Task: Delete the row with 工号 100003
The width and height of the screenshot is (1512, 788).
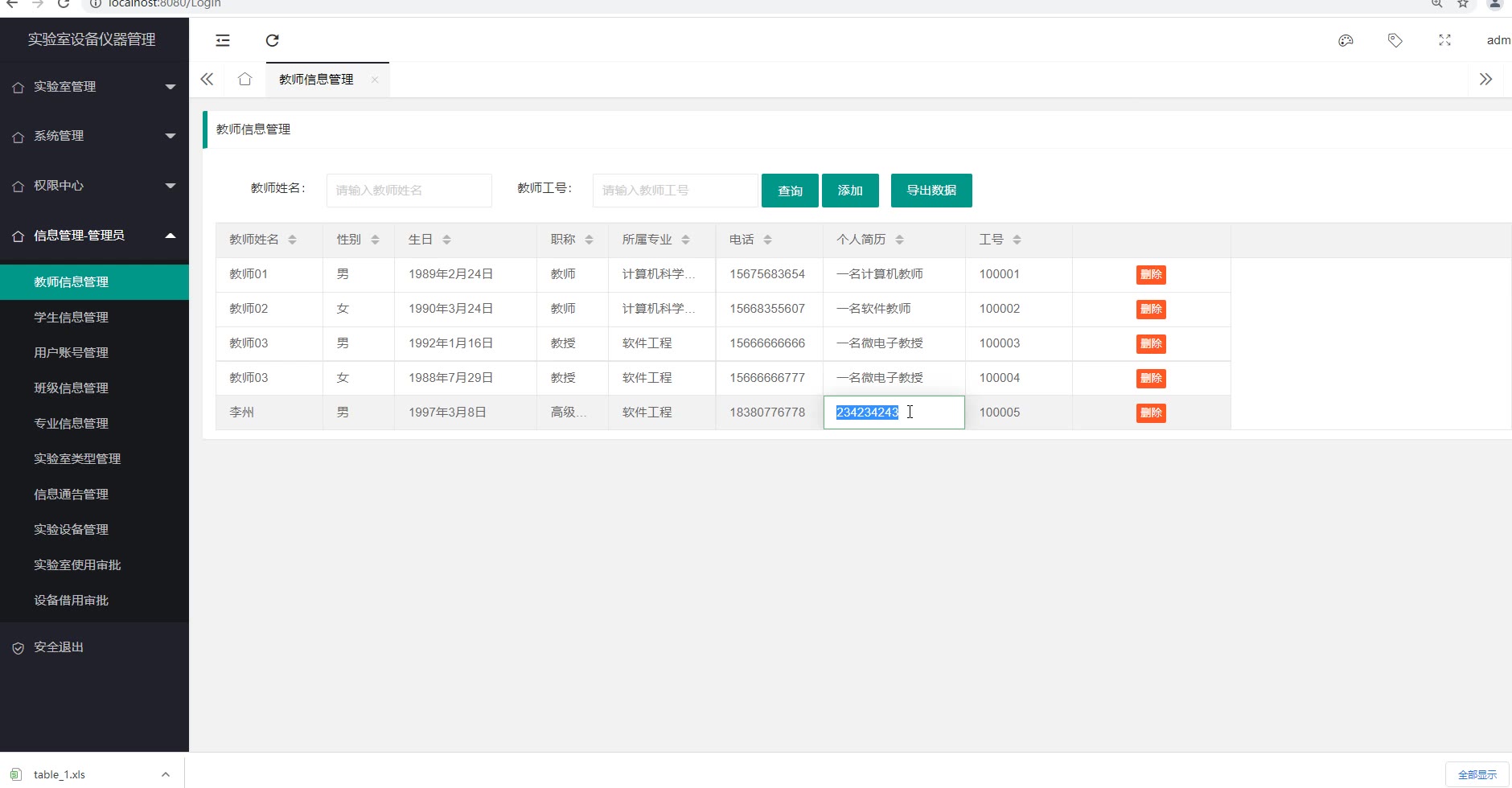Action: pos(1151,344)
